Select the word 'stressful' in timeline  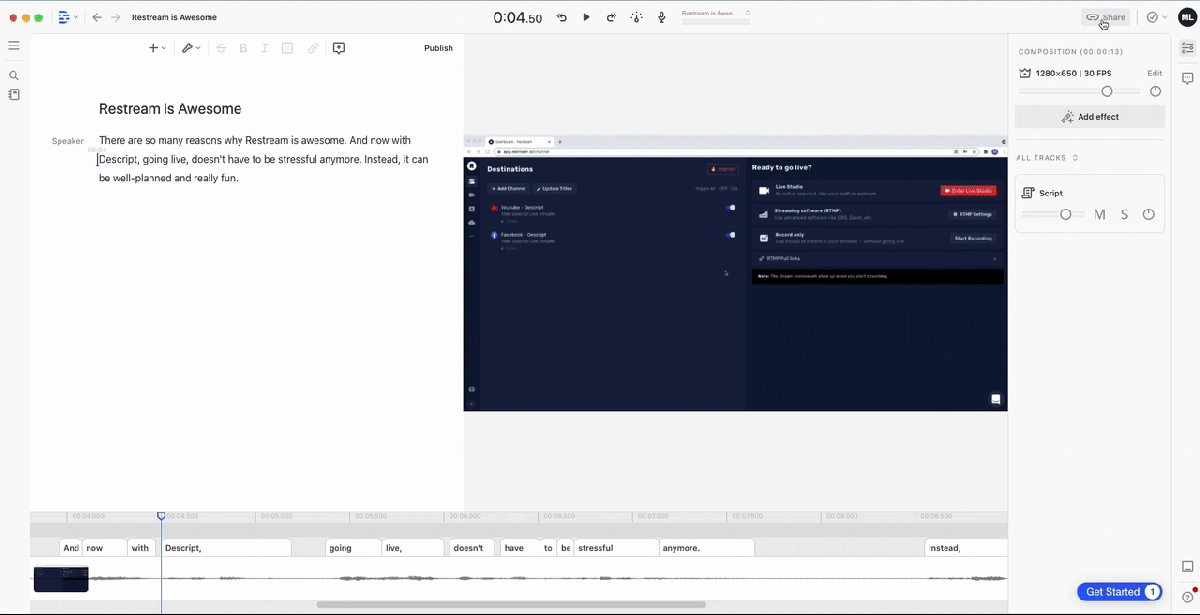[616, 548]
